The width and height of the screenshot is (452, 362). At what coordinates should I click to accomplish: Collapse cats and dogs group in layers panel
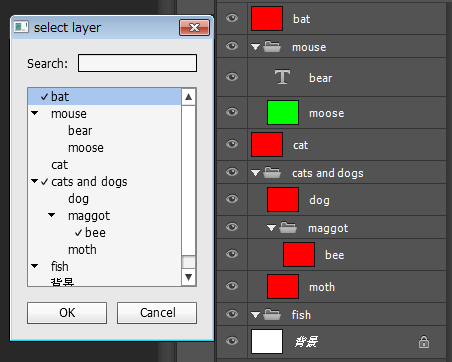click(x=256, y=173)
